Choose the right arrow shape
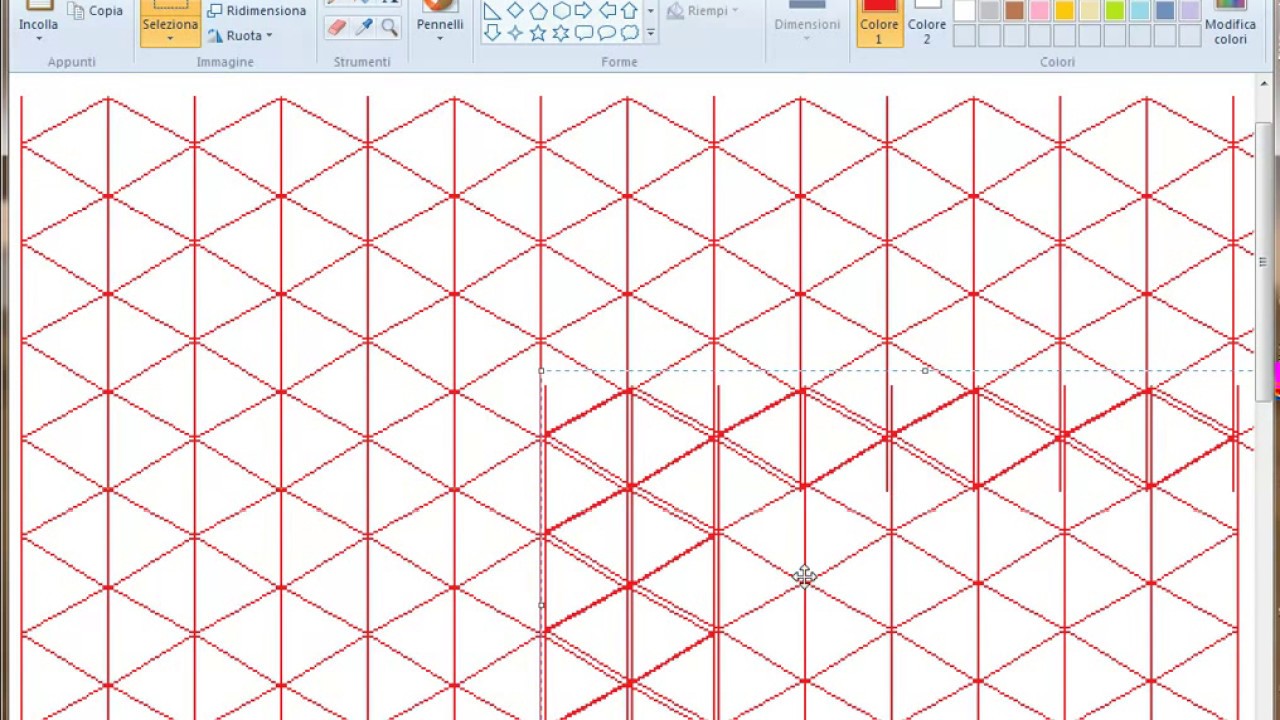This screenshot has width=1280, height=720. coord(584,11)
